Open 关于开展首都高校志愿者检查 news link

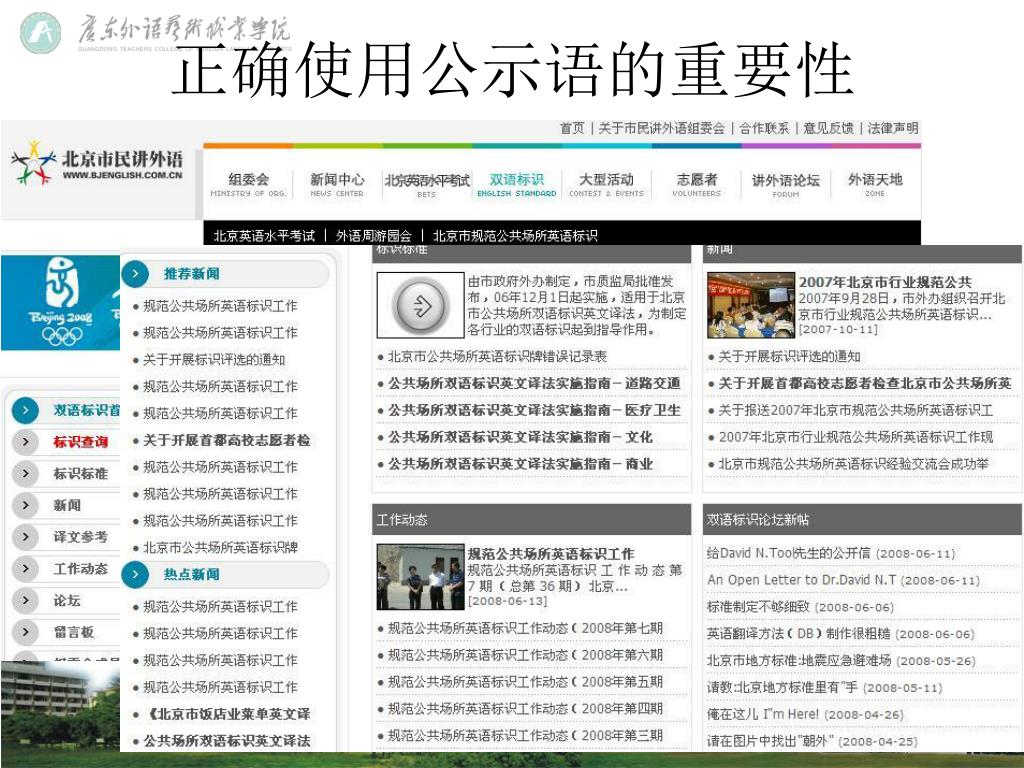pos(865,383)
